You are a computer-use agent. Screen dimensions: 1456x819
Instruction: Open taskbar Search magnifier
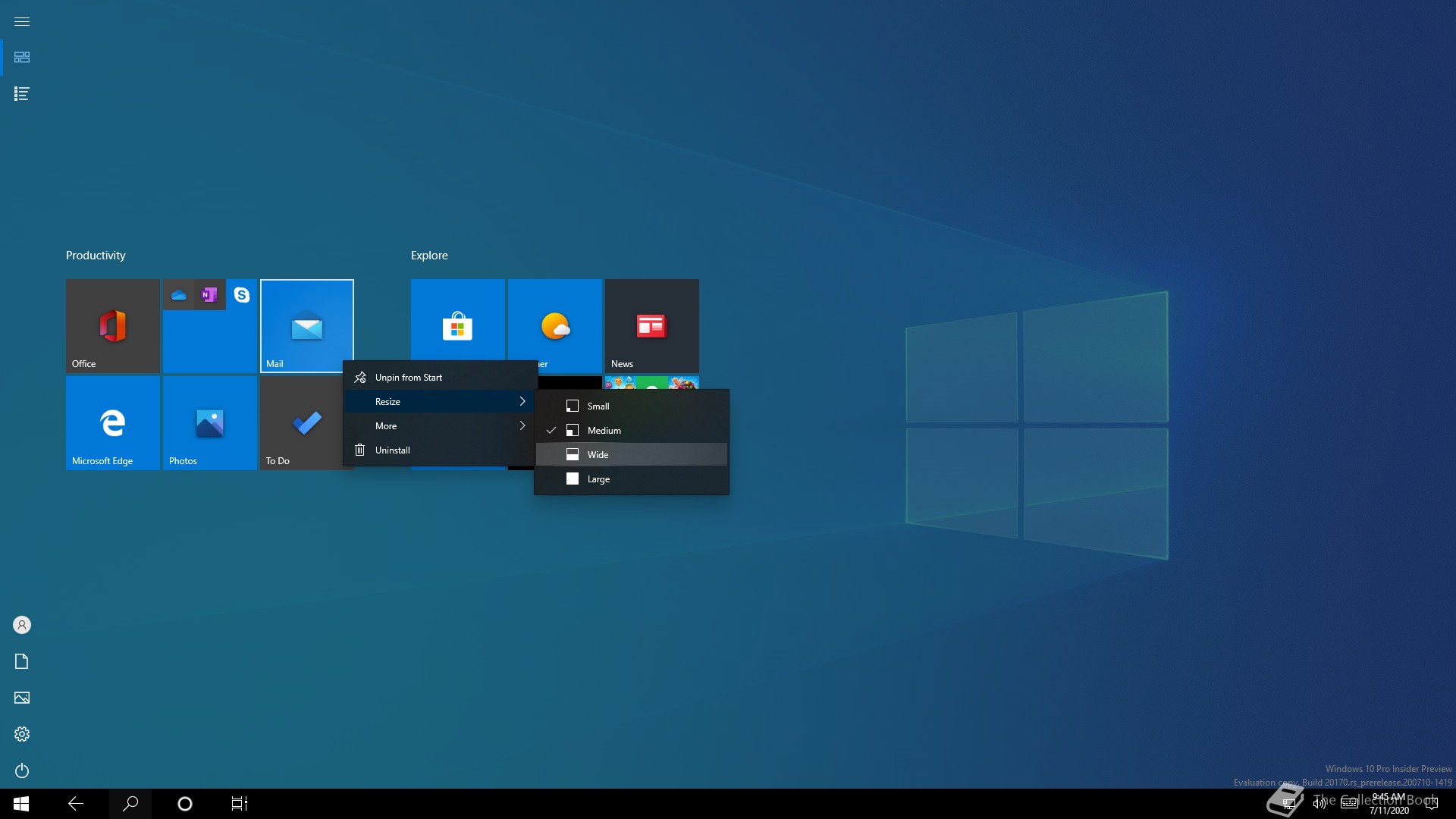pos(130,804)
